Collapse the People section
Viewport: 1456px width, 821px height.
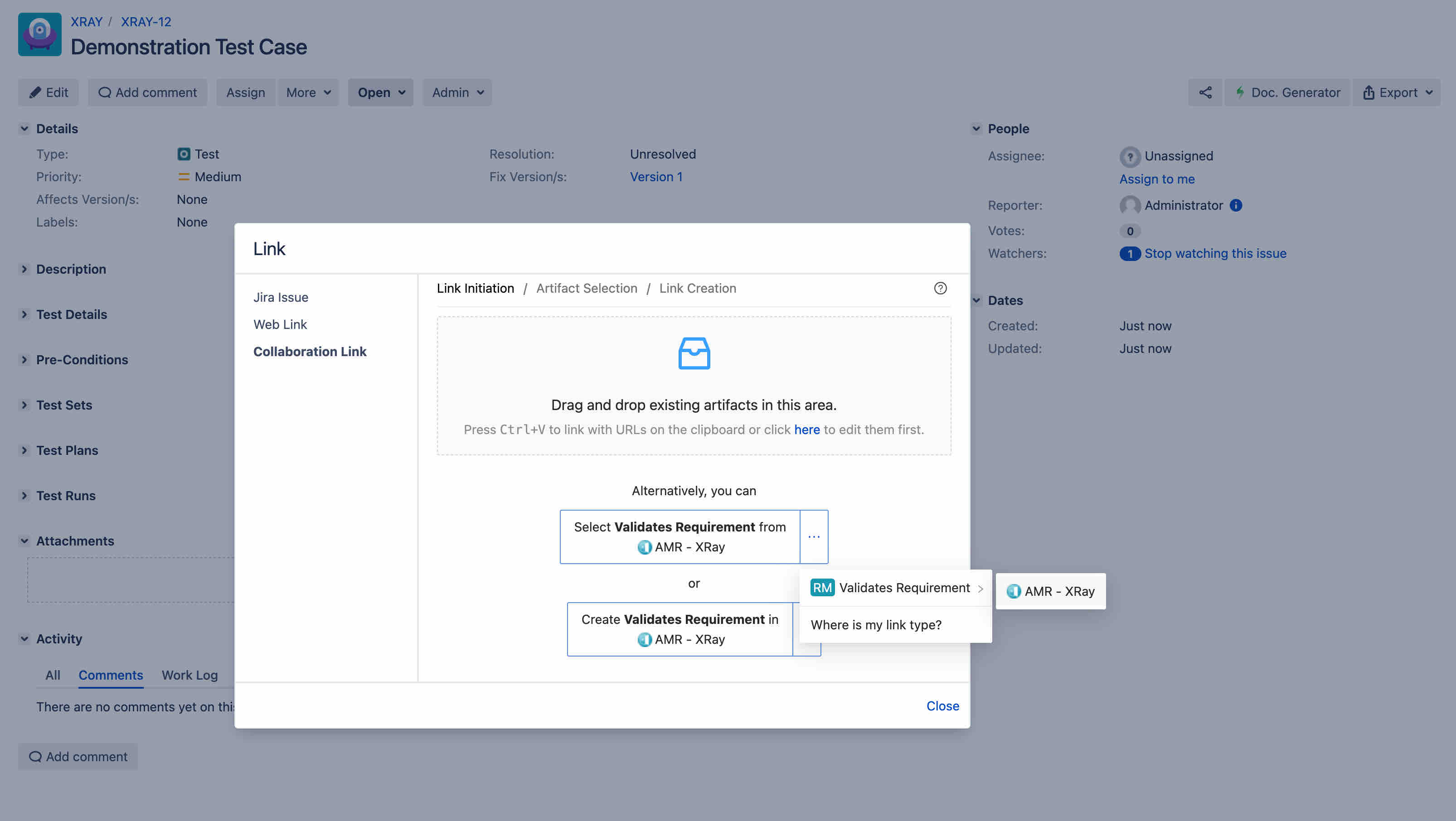pyautogui.click(x=976, y=128)
